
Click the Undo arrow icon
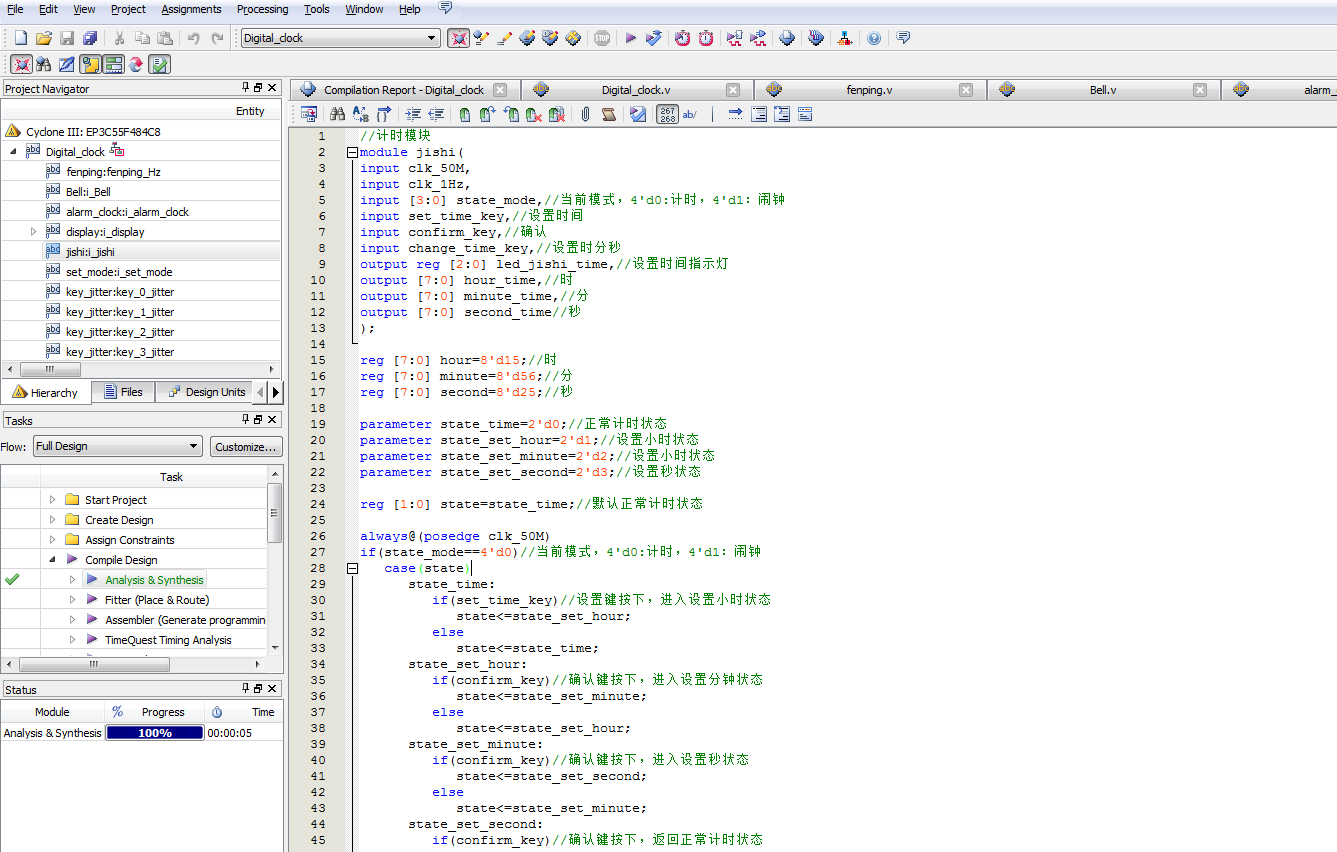click(x=193, y=38)
